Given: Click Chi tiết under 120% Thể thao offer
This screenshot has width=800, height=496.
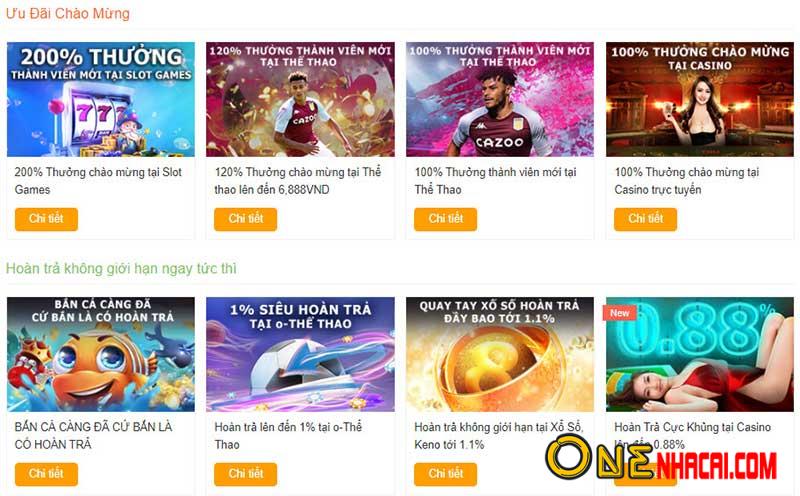Looking at the screenshot, I should (x=245, y=219).
